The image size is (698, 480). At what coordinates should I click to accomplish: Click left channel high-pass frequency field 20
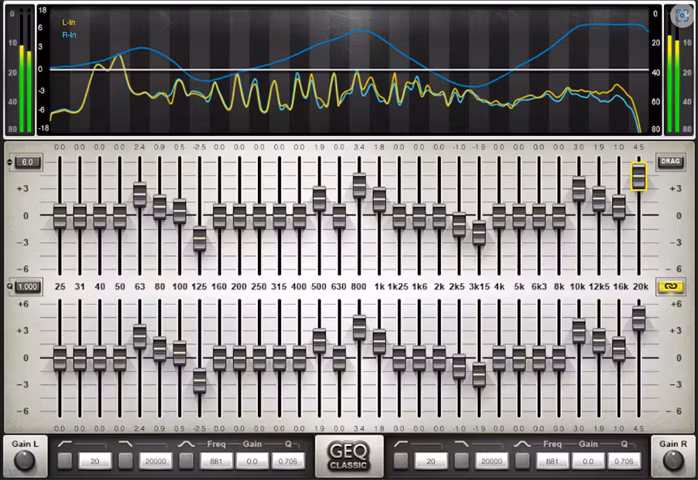pyautogui.click(x=95, y=461)
